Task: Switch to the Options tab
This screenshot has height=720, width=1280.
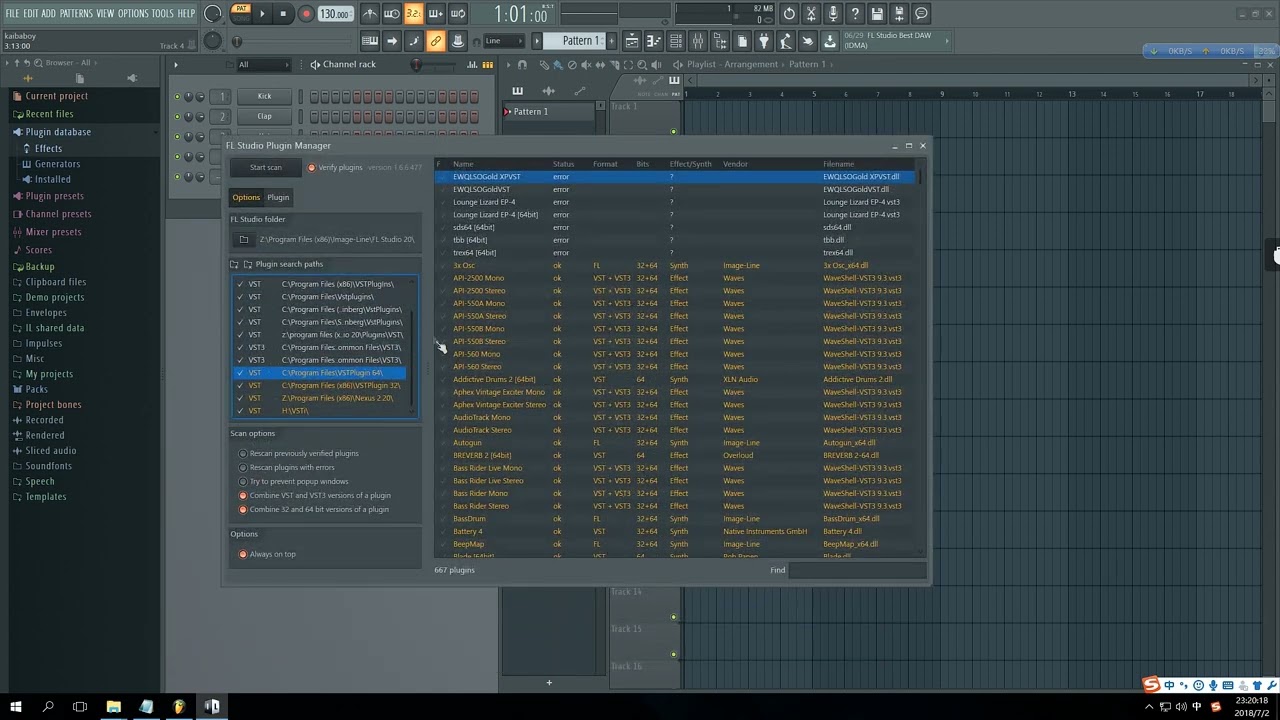Action: (x=246, y=197)
